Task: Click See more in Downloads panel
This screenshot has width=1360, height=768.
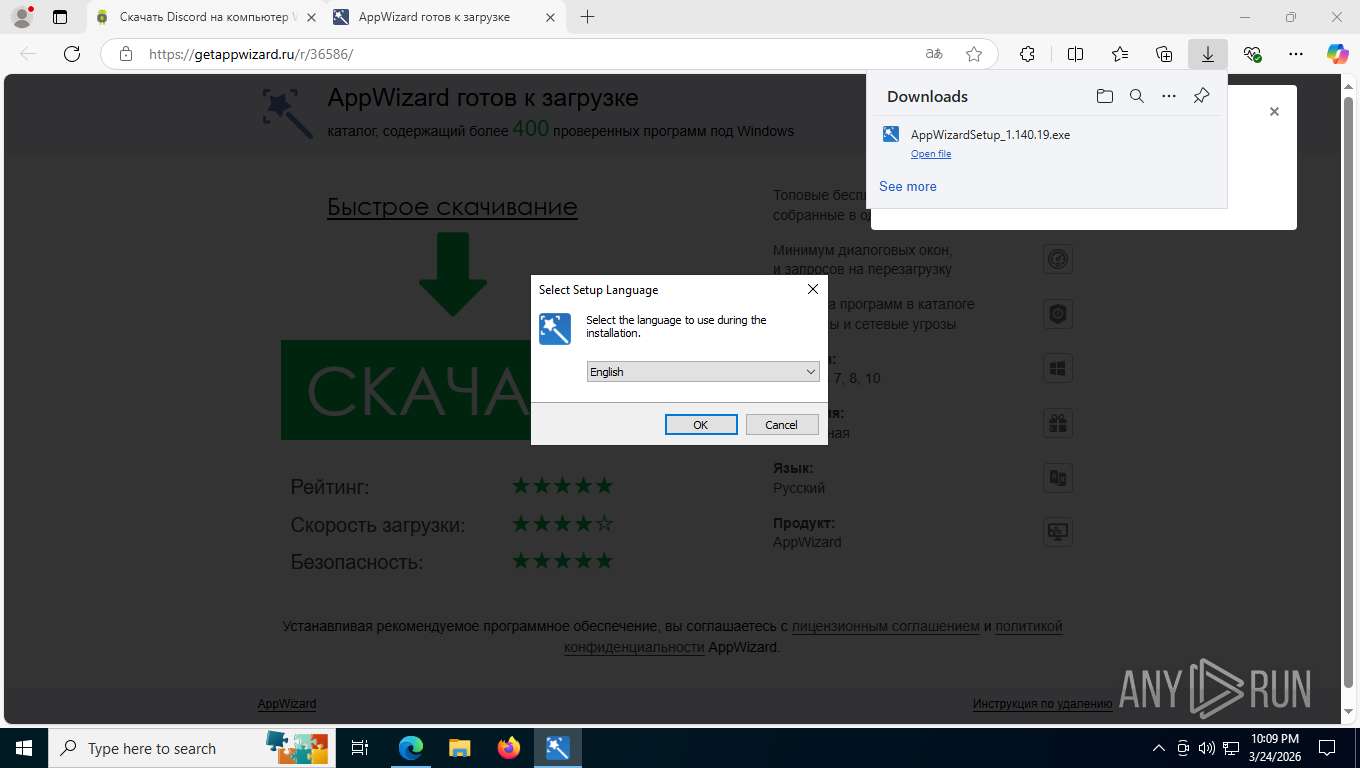Action: click(x=908, y=186)
